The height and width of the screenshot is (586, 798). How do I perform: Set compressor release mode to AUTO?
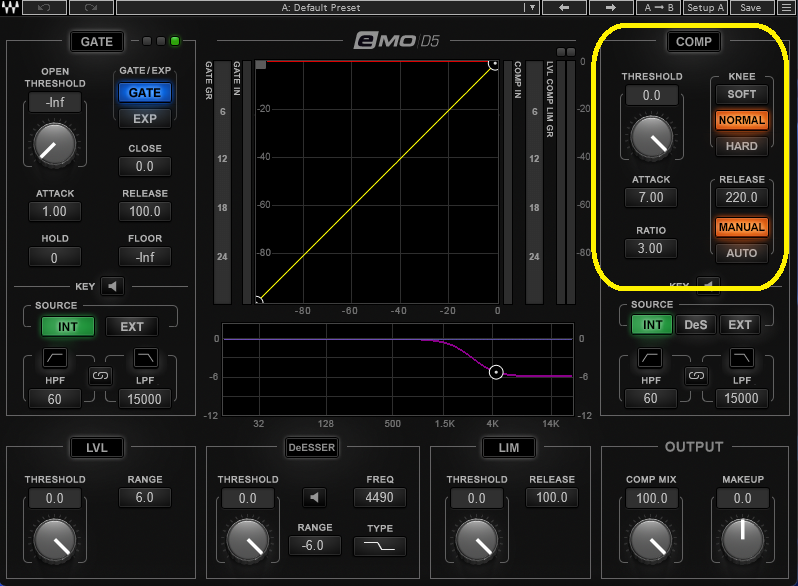pos(741,253)
